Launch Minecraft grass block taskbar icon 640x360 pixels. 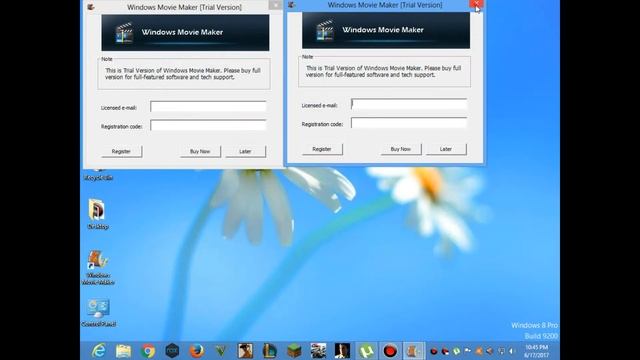(294, 351)
